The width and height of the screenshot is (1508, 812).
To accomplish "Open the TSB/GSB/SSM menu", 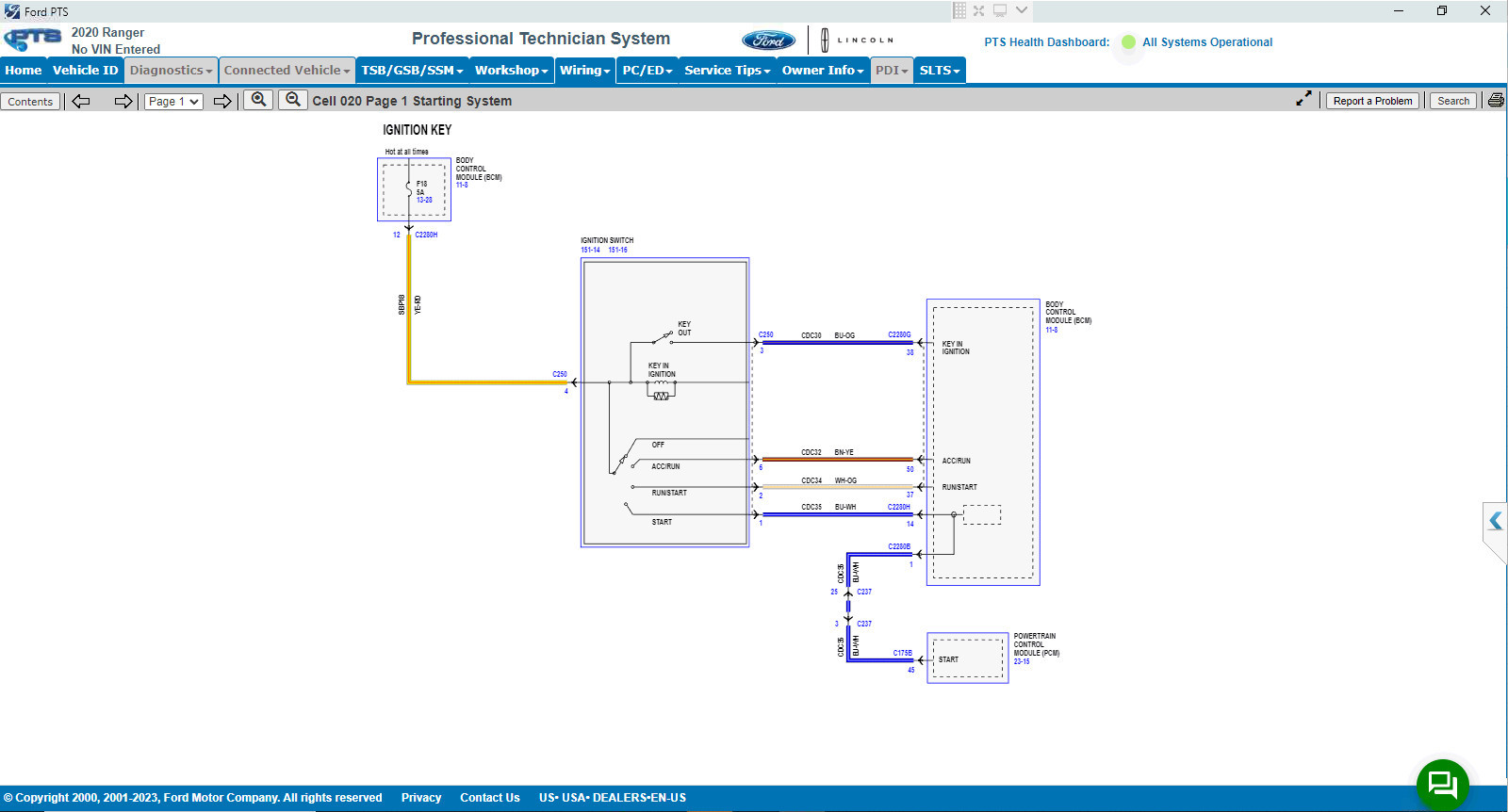I will pos(412,71).
